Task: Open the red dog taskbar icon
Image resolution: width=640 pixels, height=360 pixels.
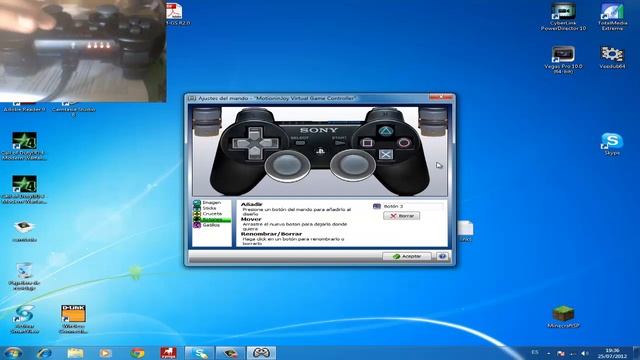Action: coord(168,353)
